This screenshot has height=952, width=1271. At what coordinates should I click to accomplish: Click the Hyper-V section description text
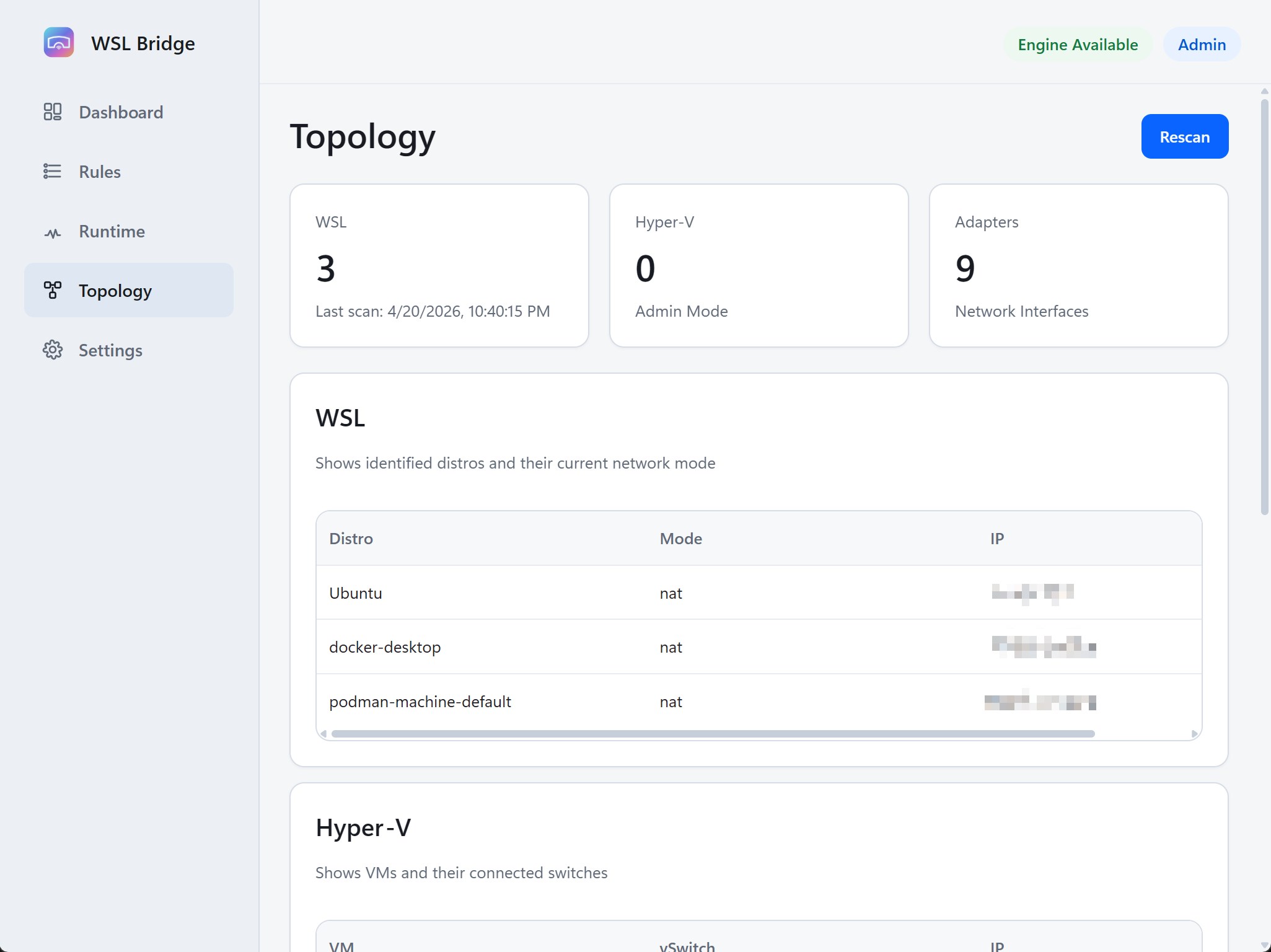click(462, 873)
